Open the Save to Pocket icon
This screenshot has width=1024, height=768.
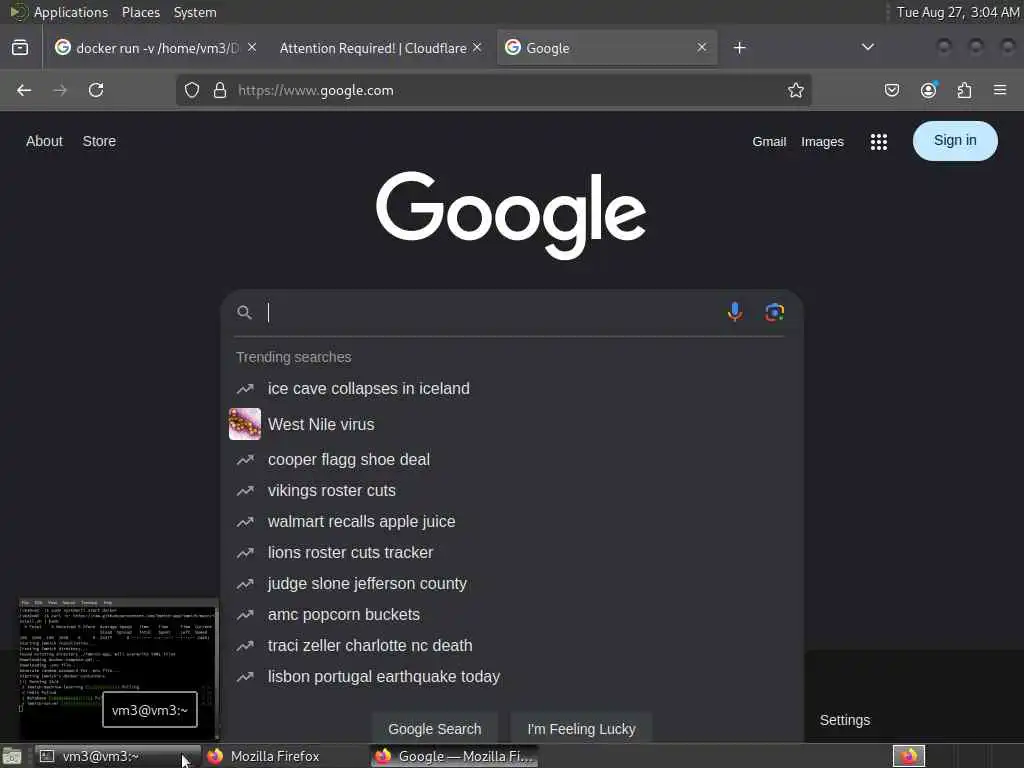891,90
